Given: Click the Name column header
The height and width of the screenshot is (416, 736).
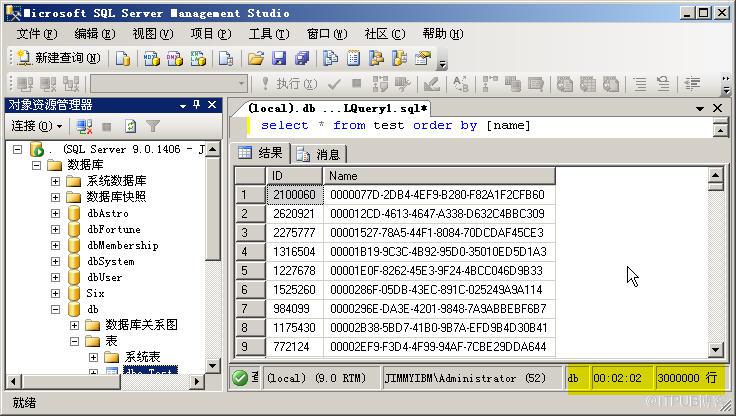Looking at the screenshot, I should point(439,176).
